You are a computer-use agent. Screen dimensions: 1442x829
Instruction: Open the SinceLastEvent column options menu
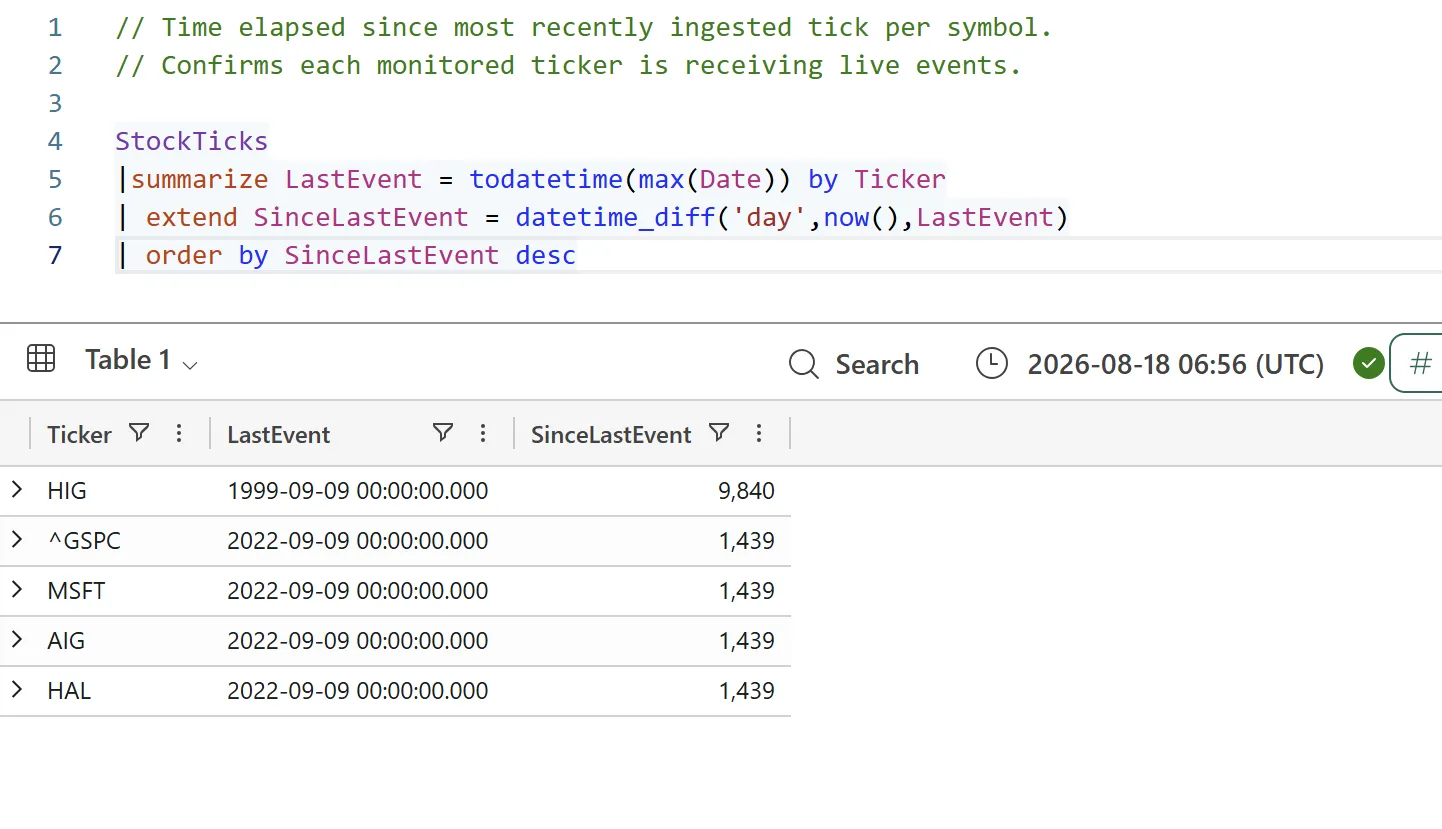(759, 433)
